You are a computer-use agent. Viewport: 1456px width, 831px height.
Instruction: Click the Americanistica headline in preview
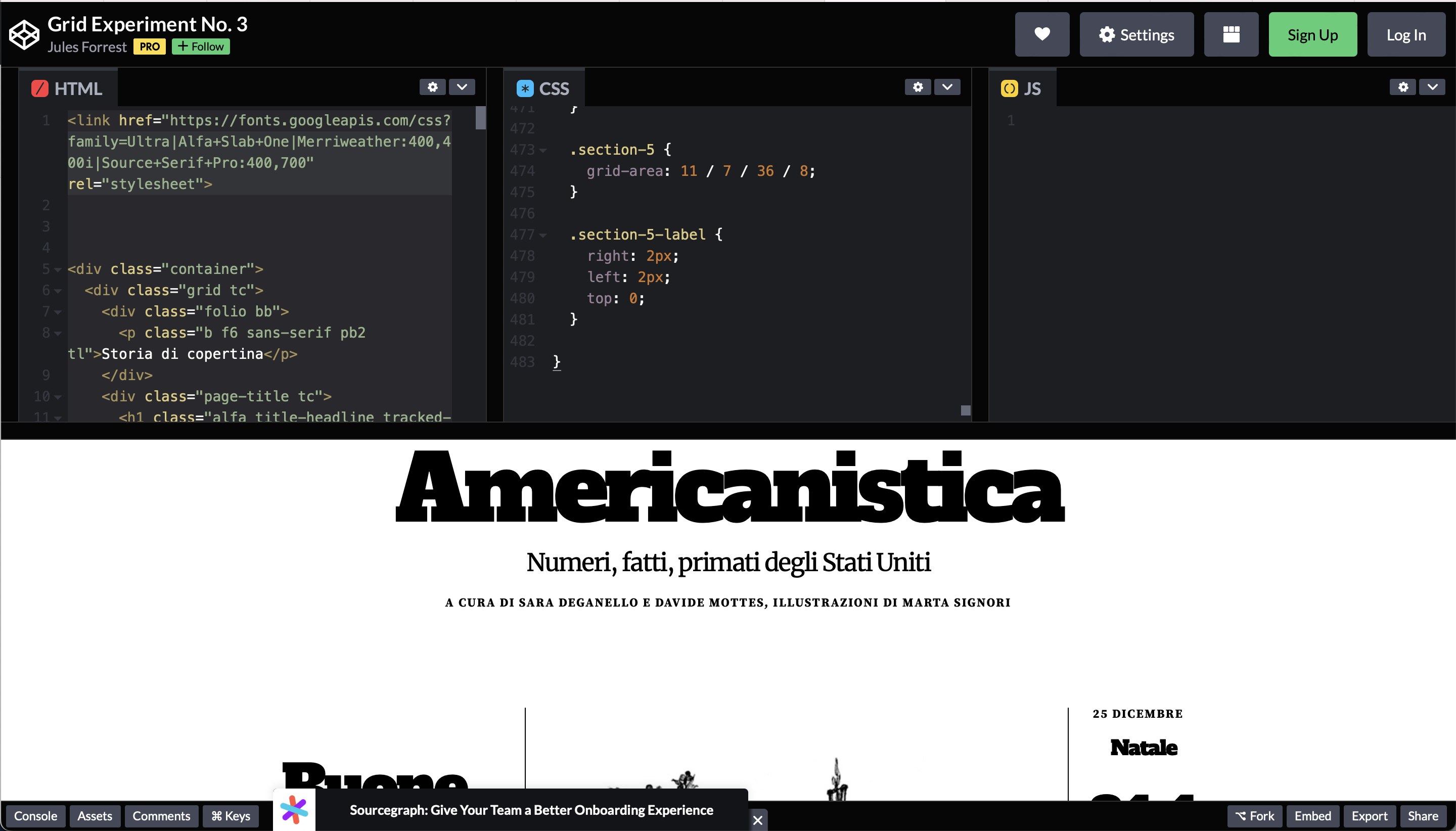click(x=730, y=487)
